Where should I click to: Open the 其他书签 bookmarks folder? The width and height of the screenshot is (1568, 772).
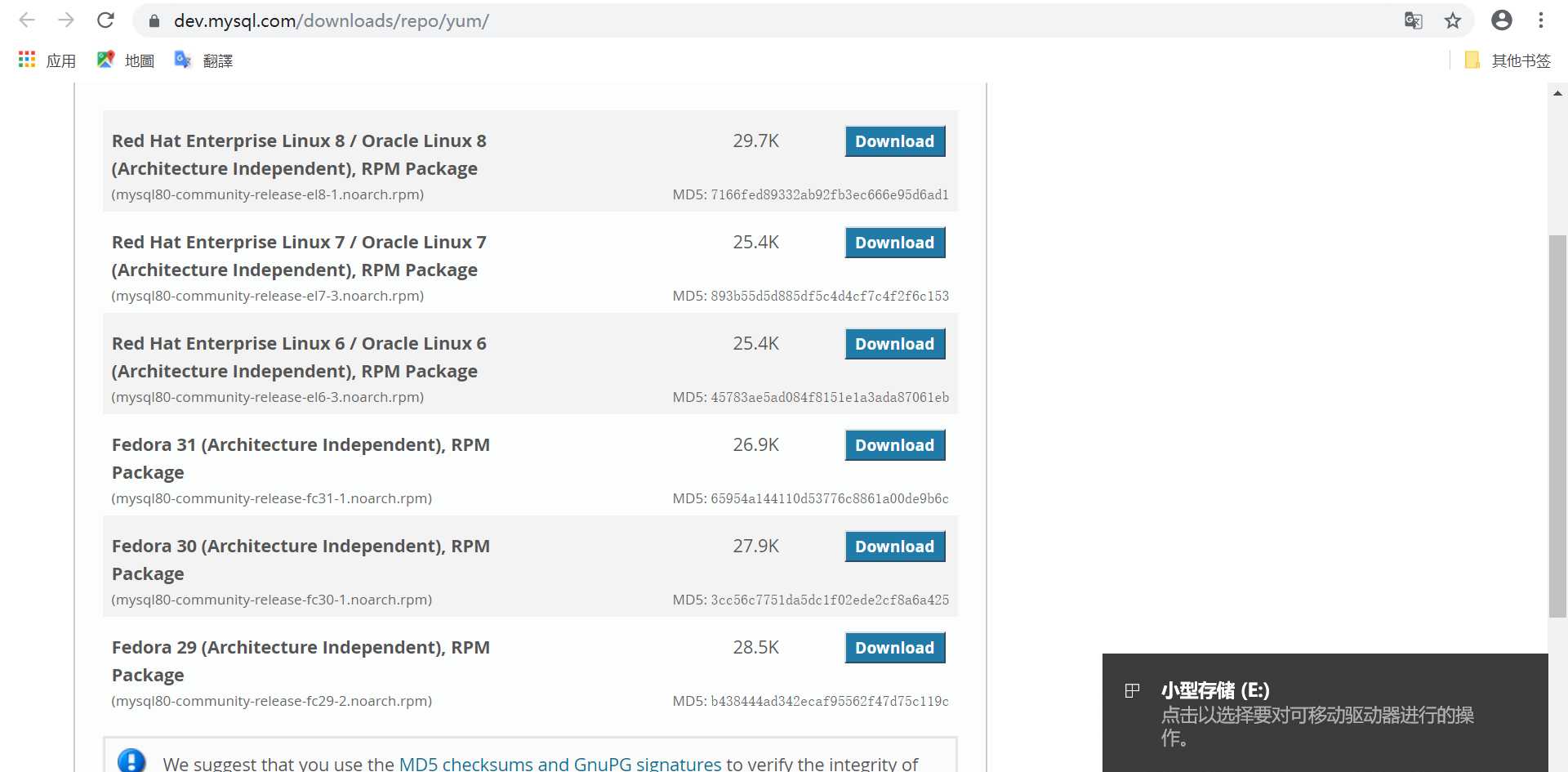[x=1508, y=60]
